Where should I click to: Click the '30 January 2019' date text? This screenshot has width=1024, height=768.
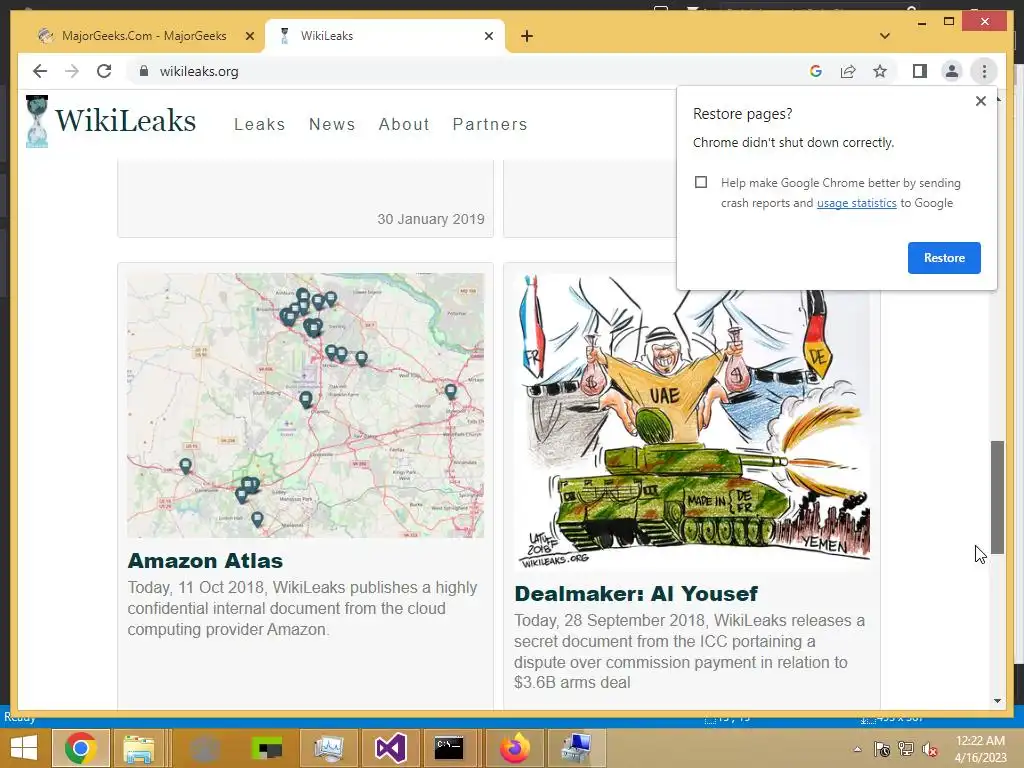tap(431, 219)
